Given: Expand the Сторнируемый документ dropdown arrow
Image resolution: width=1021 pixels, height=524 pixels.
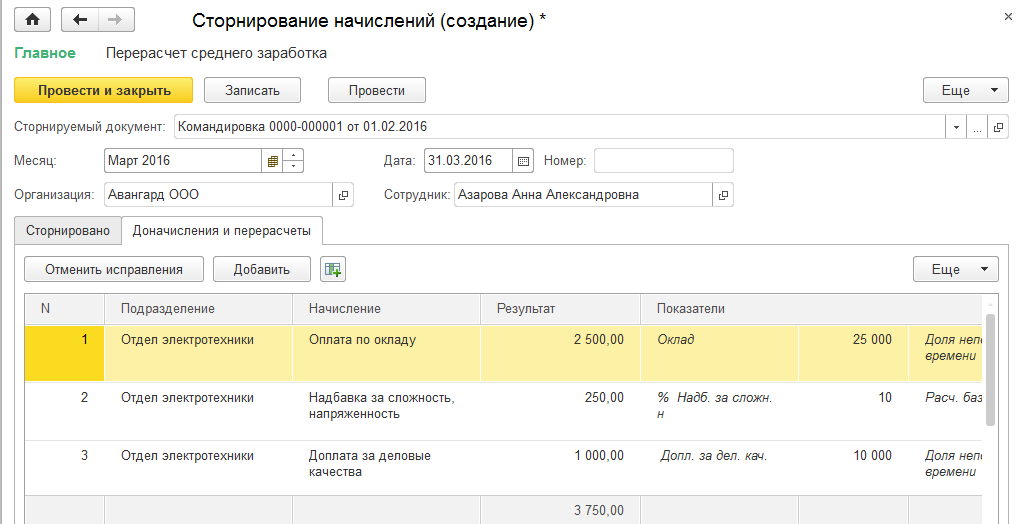Looking at the screenshot, I should coord(956,127).
